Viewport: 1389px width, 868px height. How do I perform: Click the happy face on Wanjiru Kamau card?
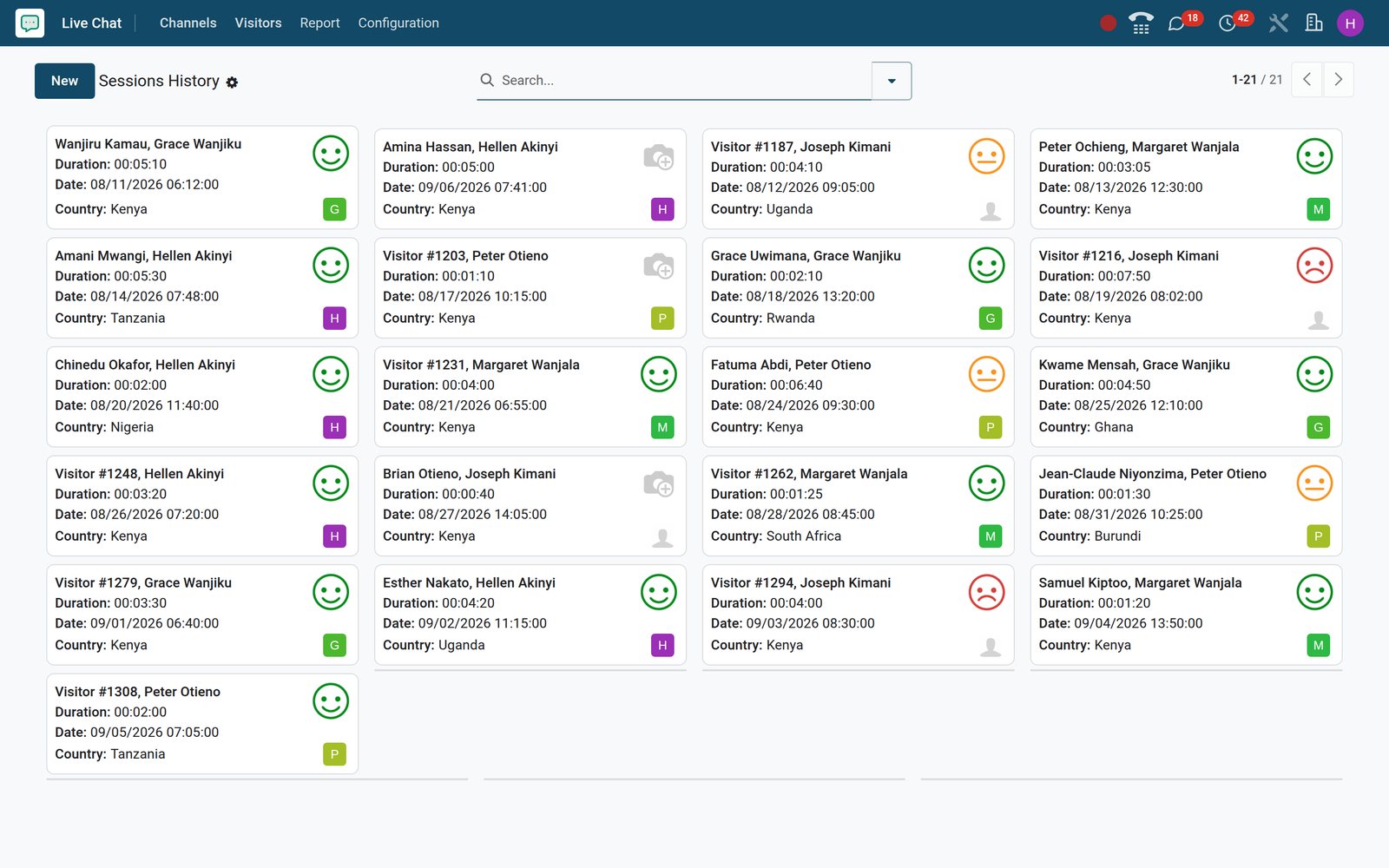(331, 154)
